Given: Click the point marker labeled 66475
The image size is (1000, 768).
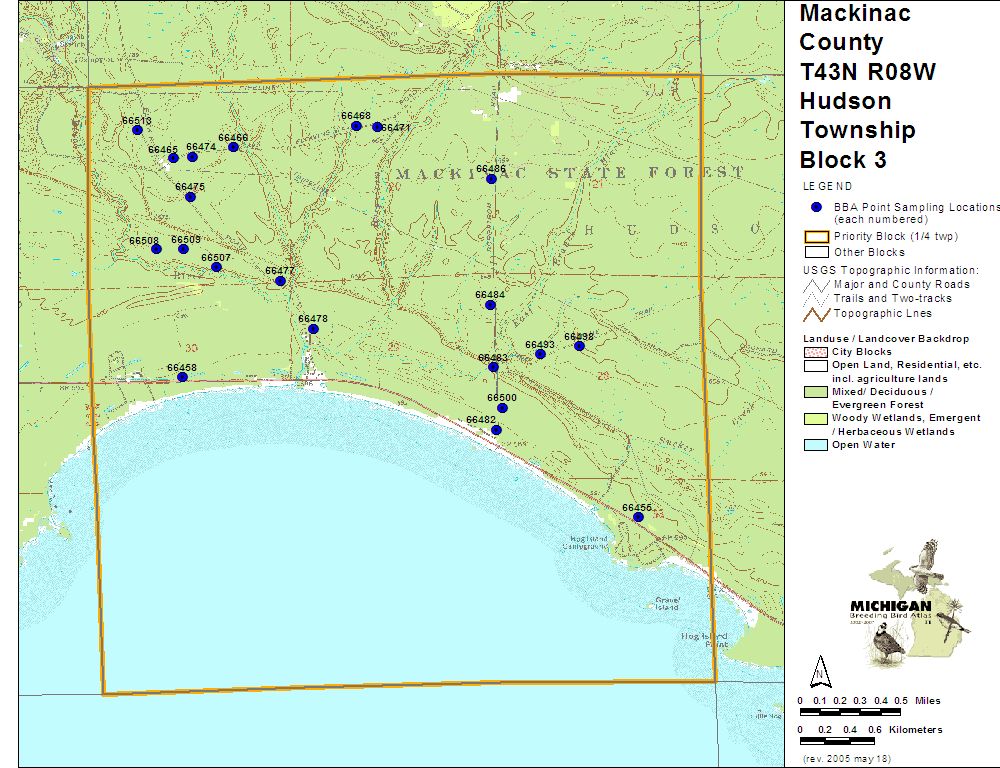Looking at the screenshot, I should [x=190, y=197].
